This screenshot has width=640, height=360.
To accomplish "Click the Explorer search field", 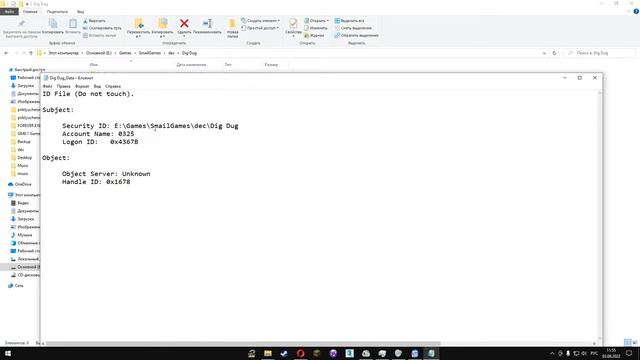I will tap(599, 53).
